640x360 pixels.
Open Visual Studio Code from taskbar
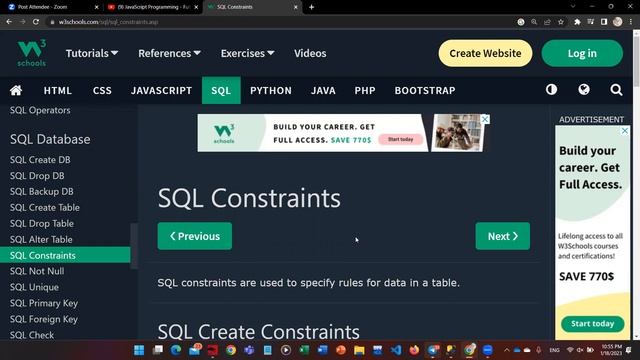(x=396, y=350)
